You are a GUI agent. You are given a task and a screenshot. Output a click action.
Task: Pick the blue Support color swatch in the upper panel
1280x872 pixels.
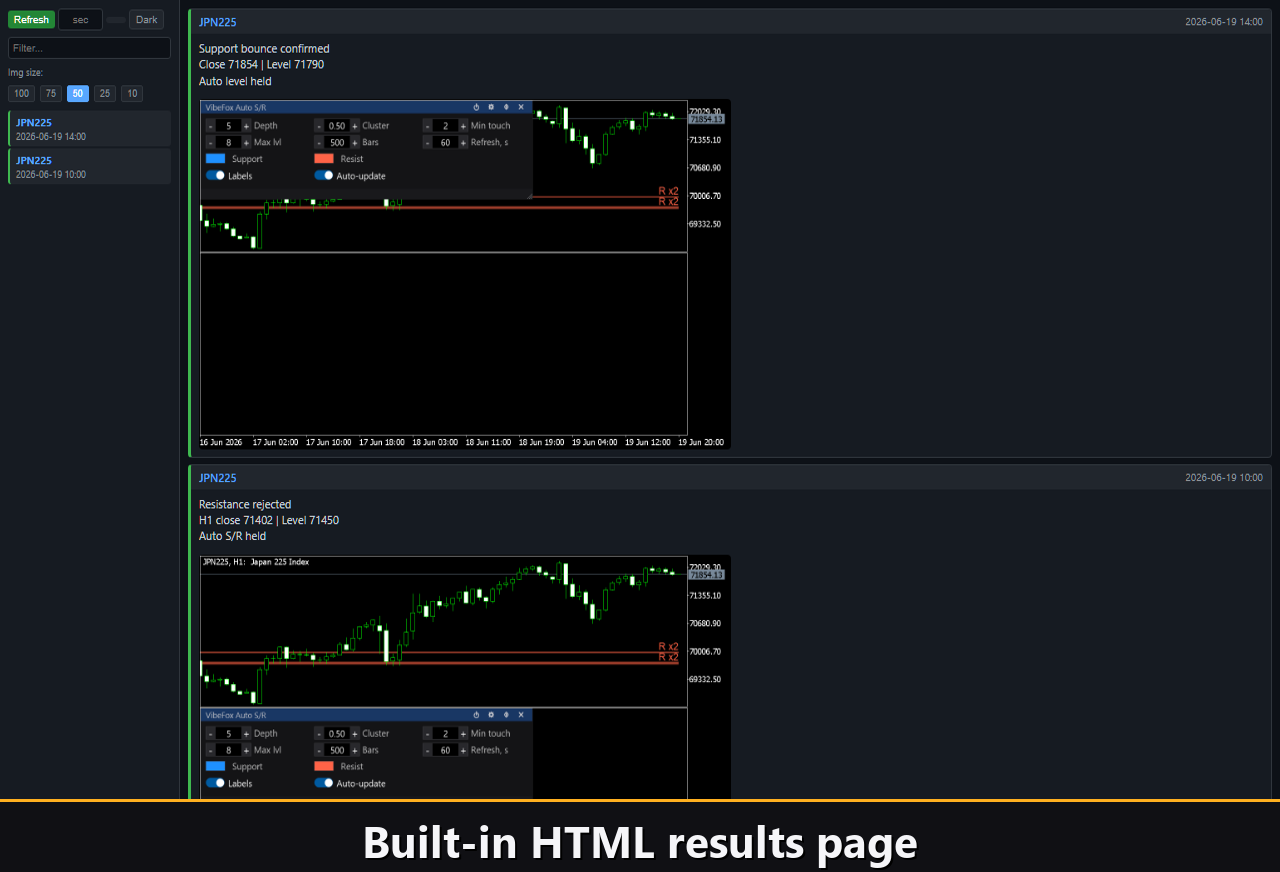(215, 158)
